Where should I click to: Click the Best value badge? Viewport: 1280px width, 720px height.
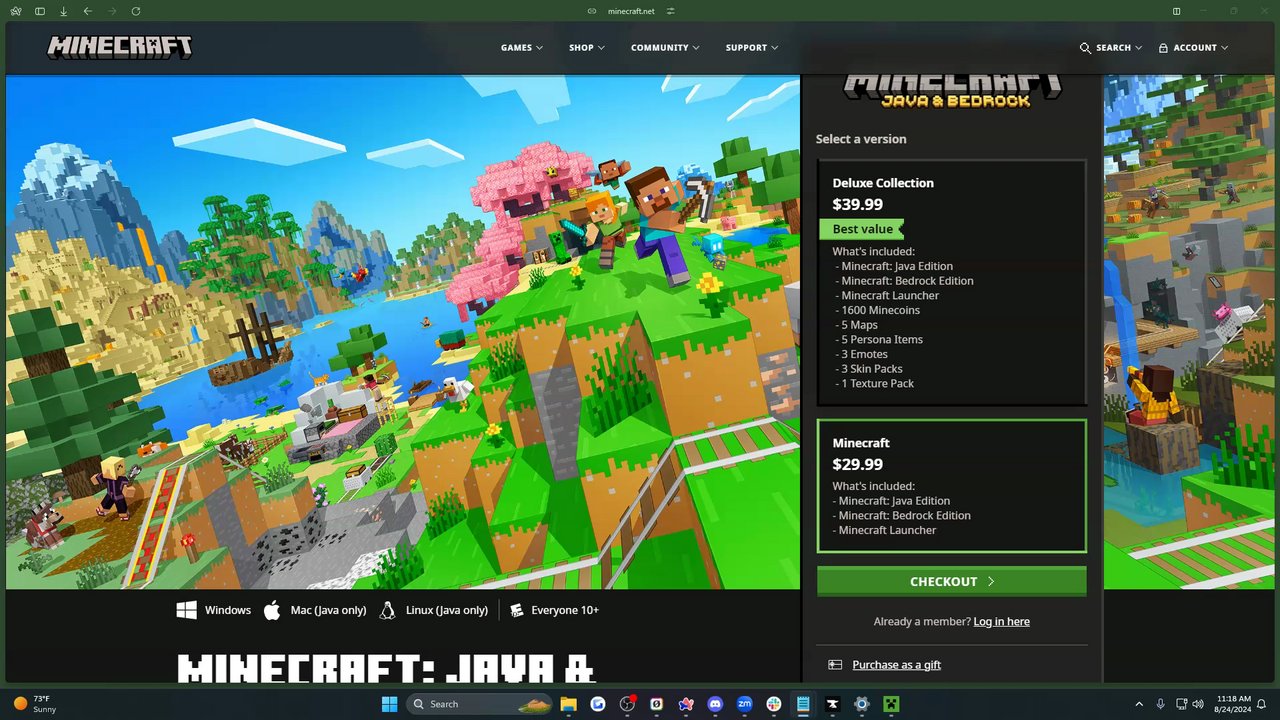(x=862, y=229)
